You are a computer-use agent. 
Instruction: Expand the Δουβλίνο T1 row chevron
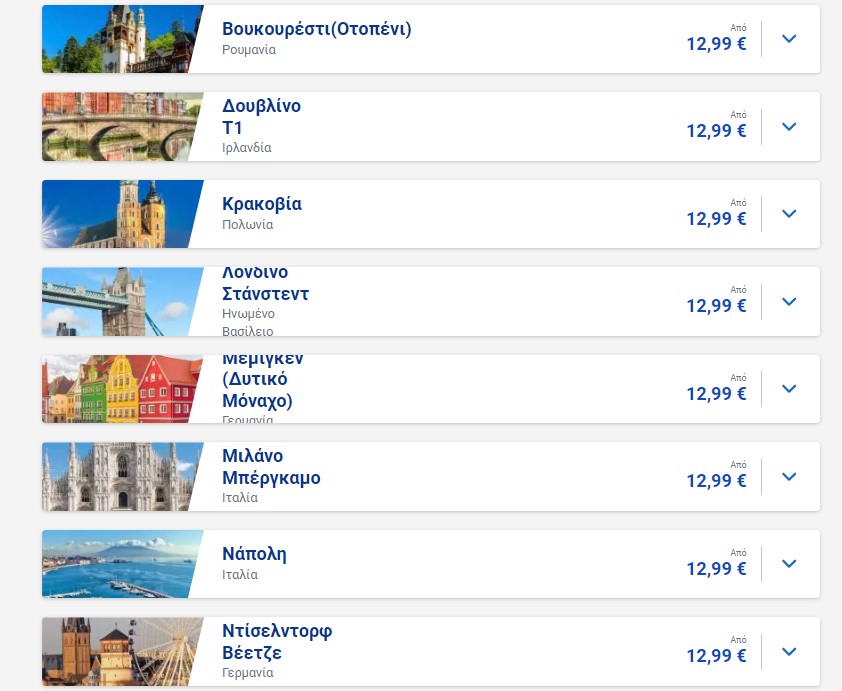pos(789,127)
